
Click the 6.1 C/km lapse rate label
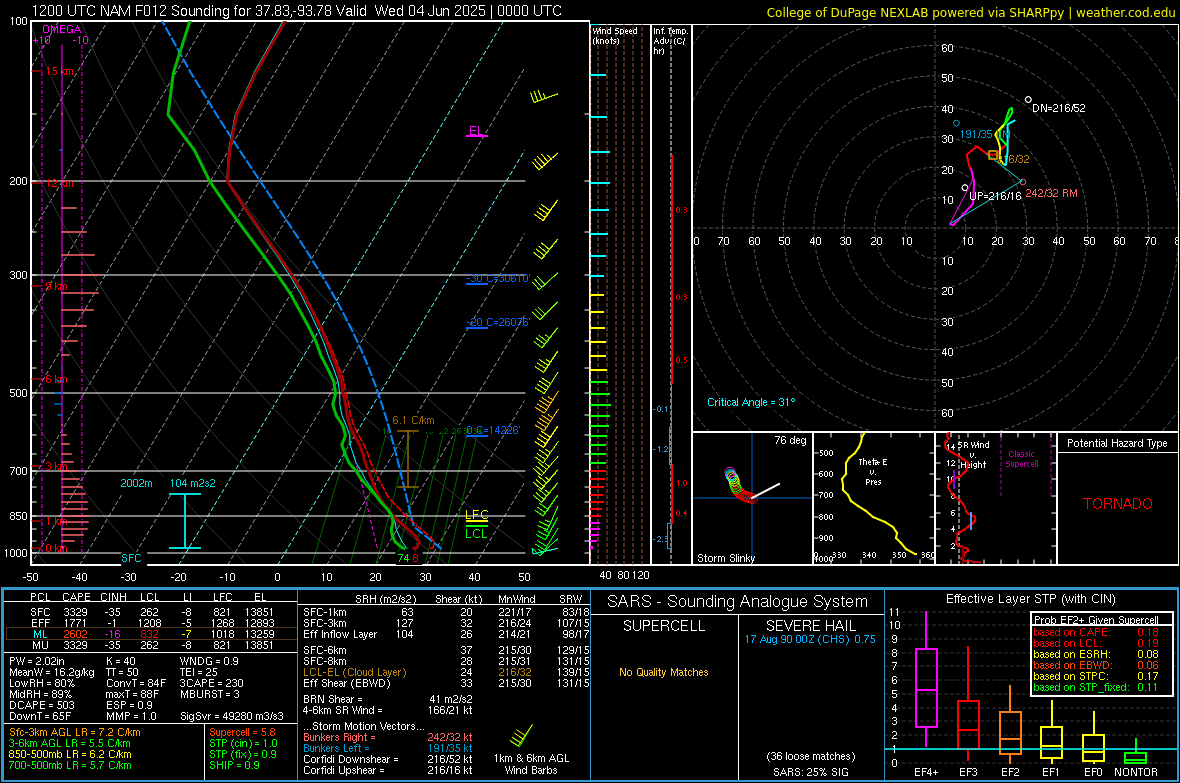pyautogui.click(x=413, y=420)
